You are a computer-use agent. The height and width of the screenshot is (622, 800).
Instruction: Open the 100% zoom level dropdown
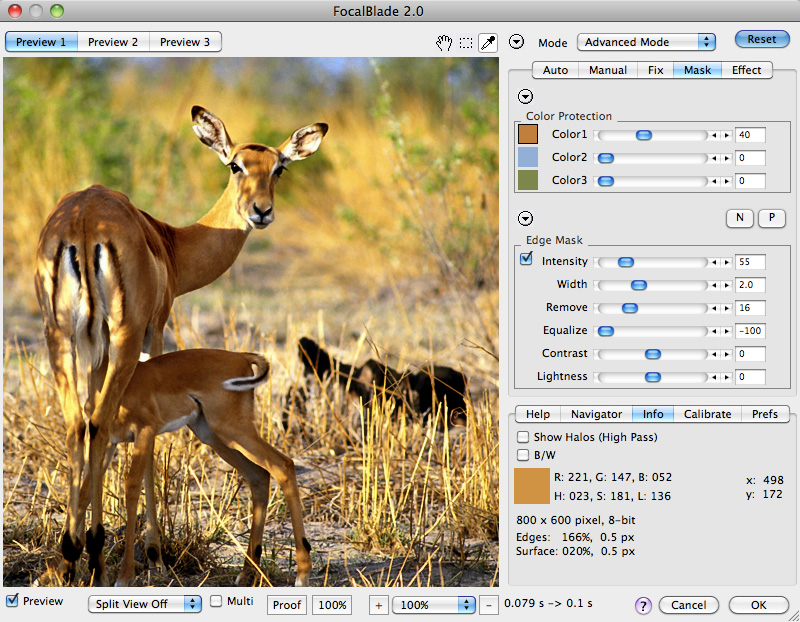pos(435,605)
